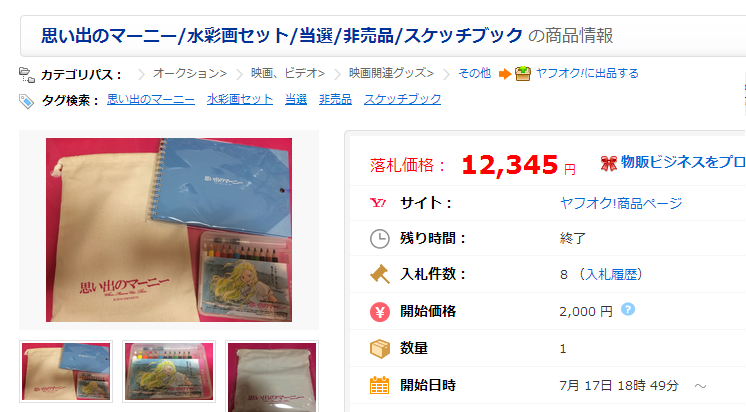Click the clock icon for remaining time

[x=380, y=238]
